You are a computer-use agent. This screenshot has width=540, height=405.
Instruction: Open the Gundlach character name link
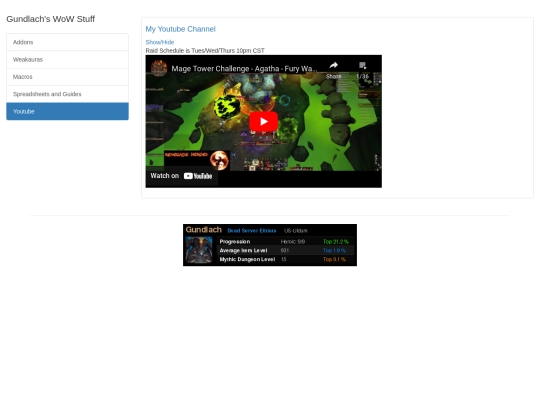[204, 230]
